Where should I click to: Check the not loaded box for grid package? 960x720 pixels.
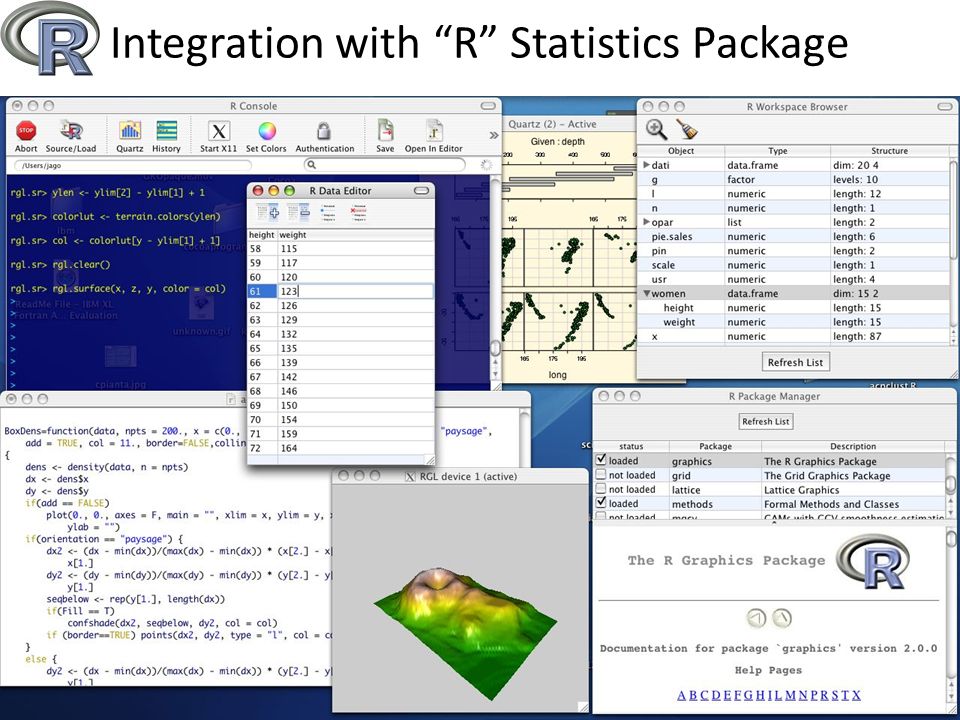coord(601,474)
